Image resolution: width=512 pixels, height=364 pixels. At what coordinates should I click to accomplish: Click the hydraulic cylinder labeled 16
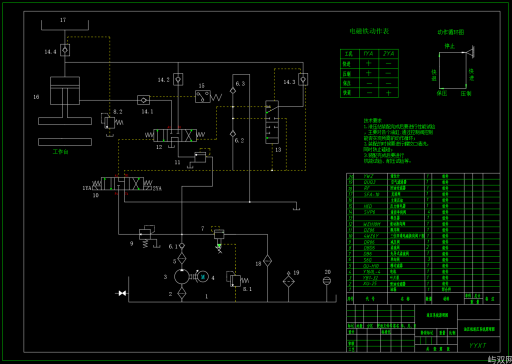pos(65,90)
